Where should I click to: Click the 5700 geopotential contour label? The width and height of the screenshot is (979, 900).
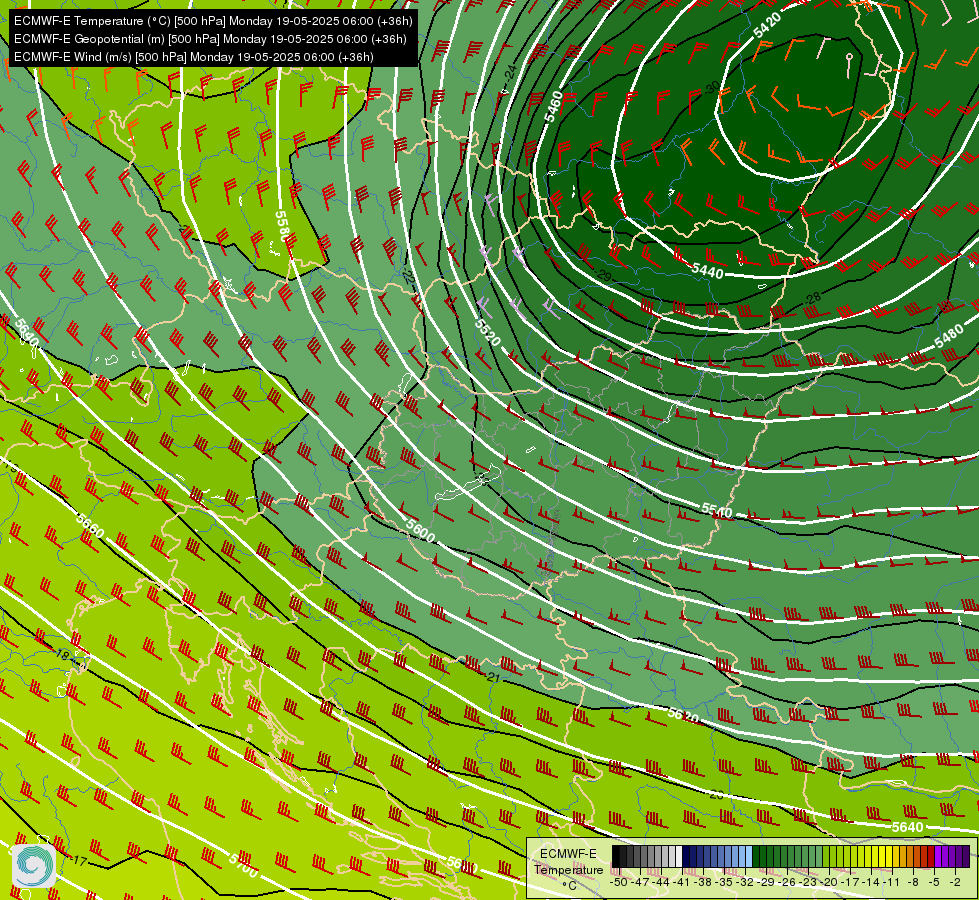click(x=243, y=866)
